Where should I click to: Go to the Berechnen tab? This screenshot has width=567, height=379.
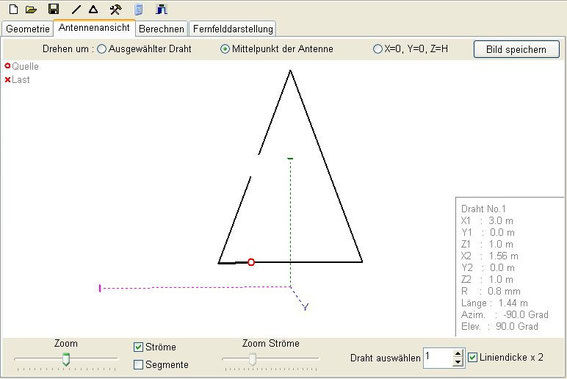coord(161,29)
